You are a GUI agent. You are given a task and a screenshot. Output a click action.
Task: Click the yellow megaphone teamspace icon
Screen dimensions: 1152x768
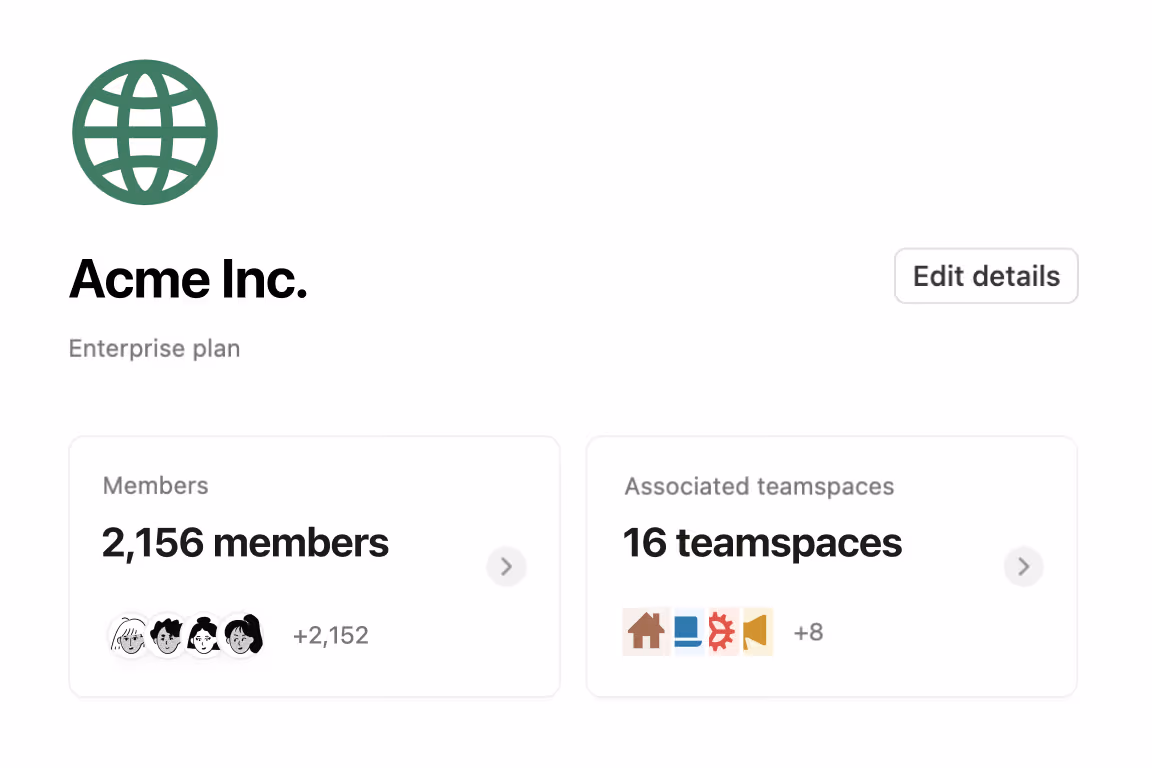758,632
